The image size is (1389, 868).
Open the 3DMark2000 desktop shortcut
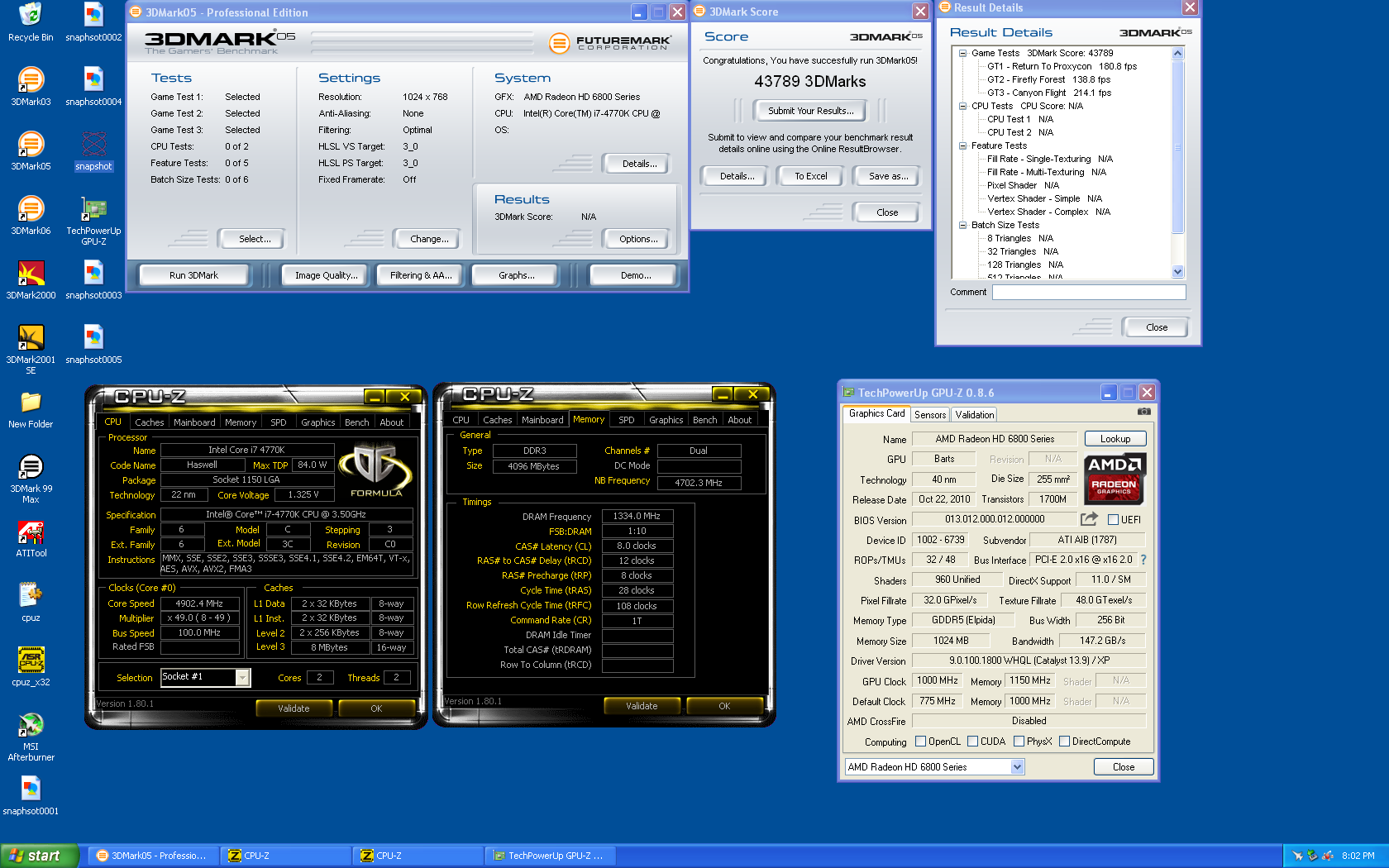pyautogui.click(x=31, y=280)
